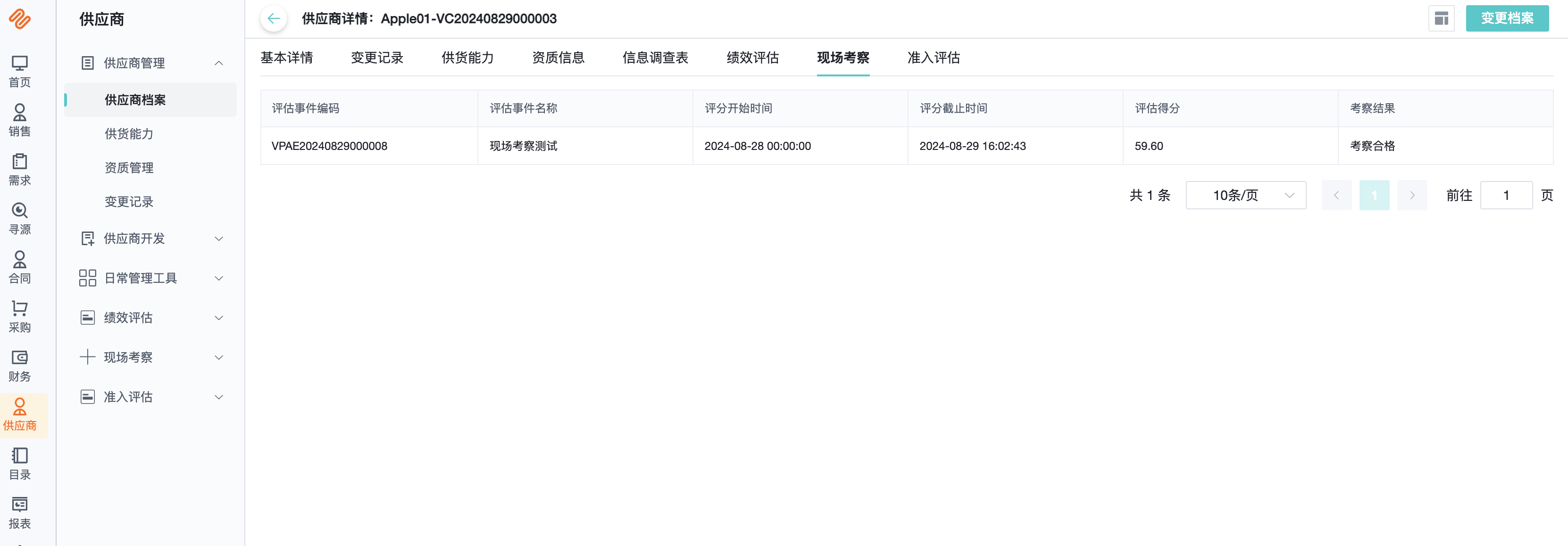
Task: Switch to the 准入评估 tab
Action: (x=934, y=58)
